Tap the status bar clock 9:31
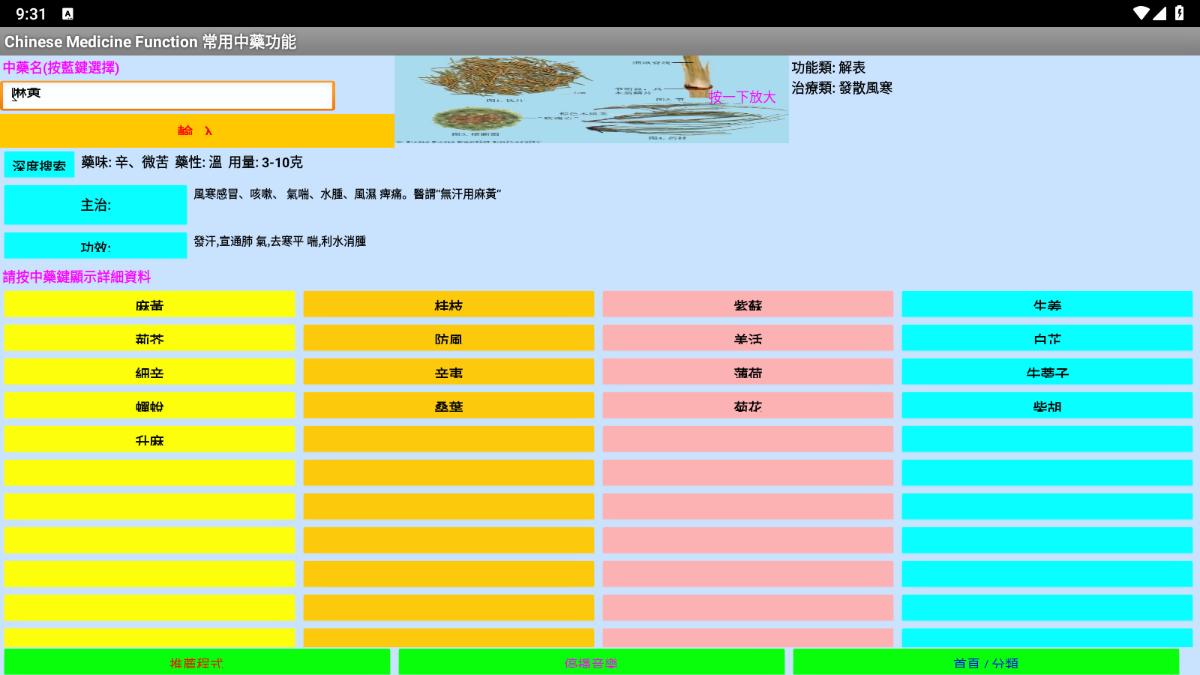 [x=31, y=14]
